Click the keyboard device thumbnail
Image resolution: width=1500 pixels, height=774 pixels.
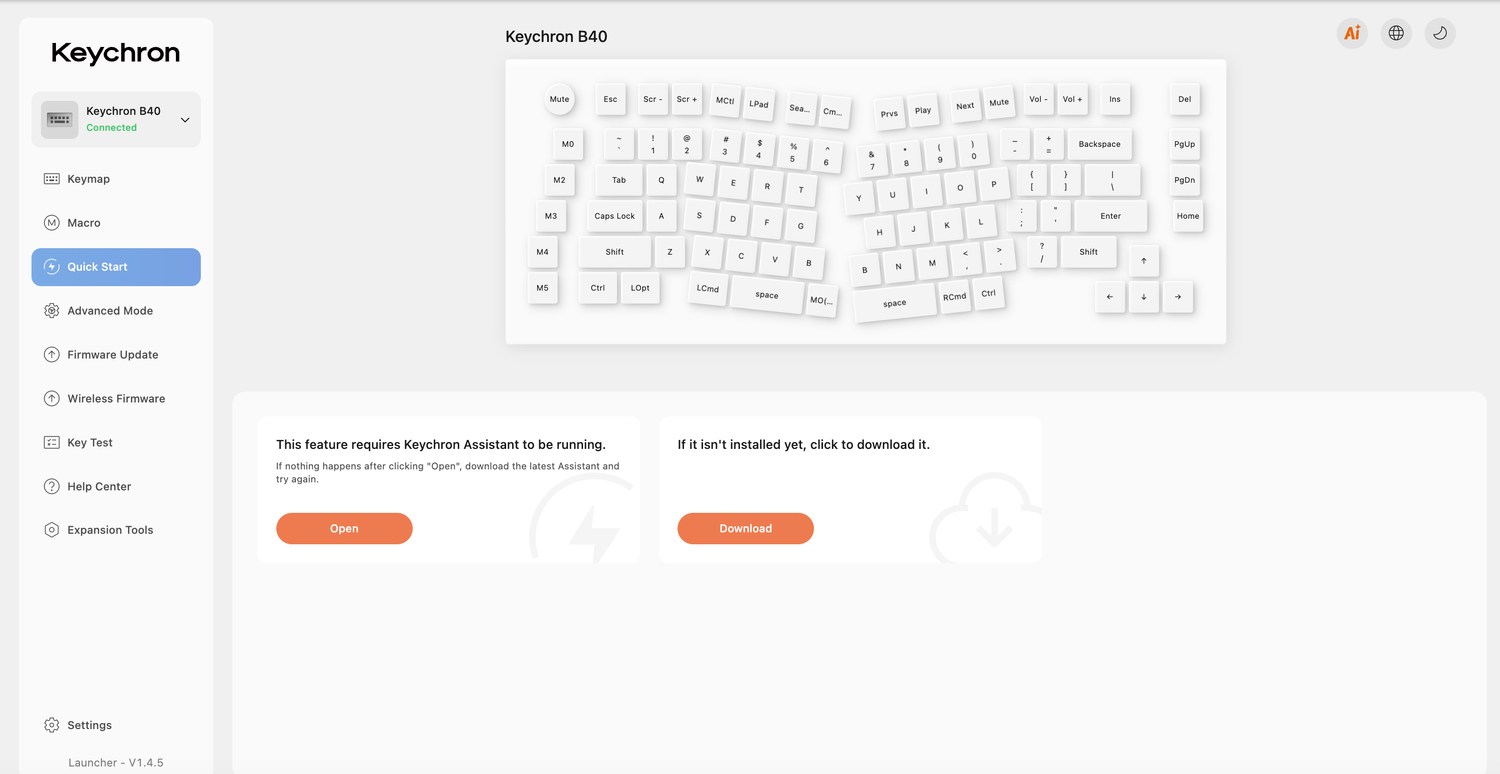tap(60, 120)
